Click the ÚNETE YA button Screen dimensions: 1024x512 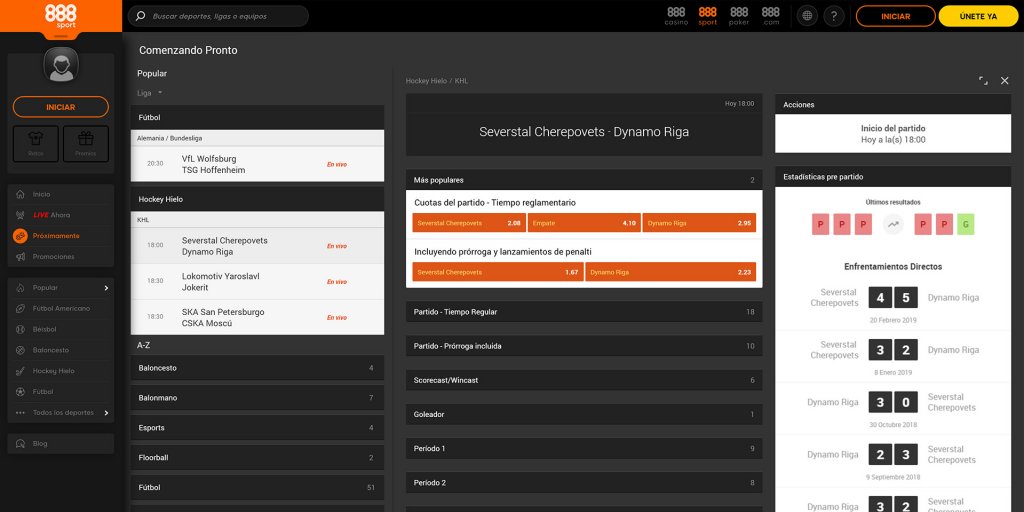pos(978,16)
